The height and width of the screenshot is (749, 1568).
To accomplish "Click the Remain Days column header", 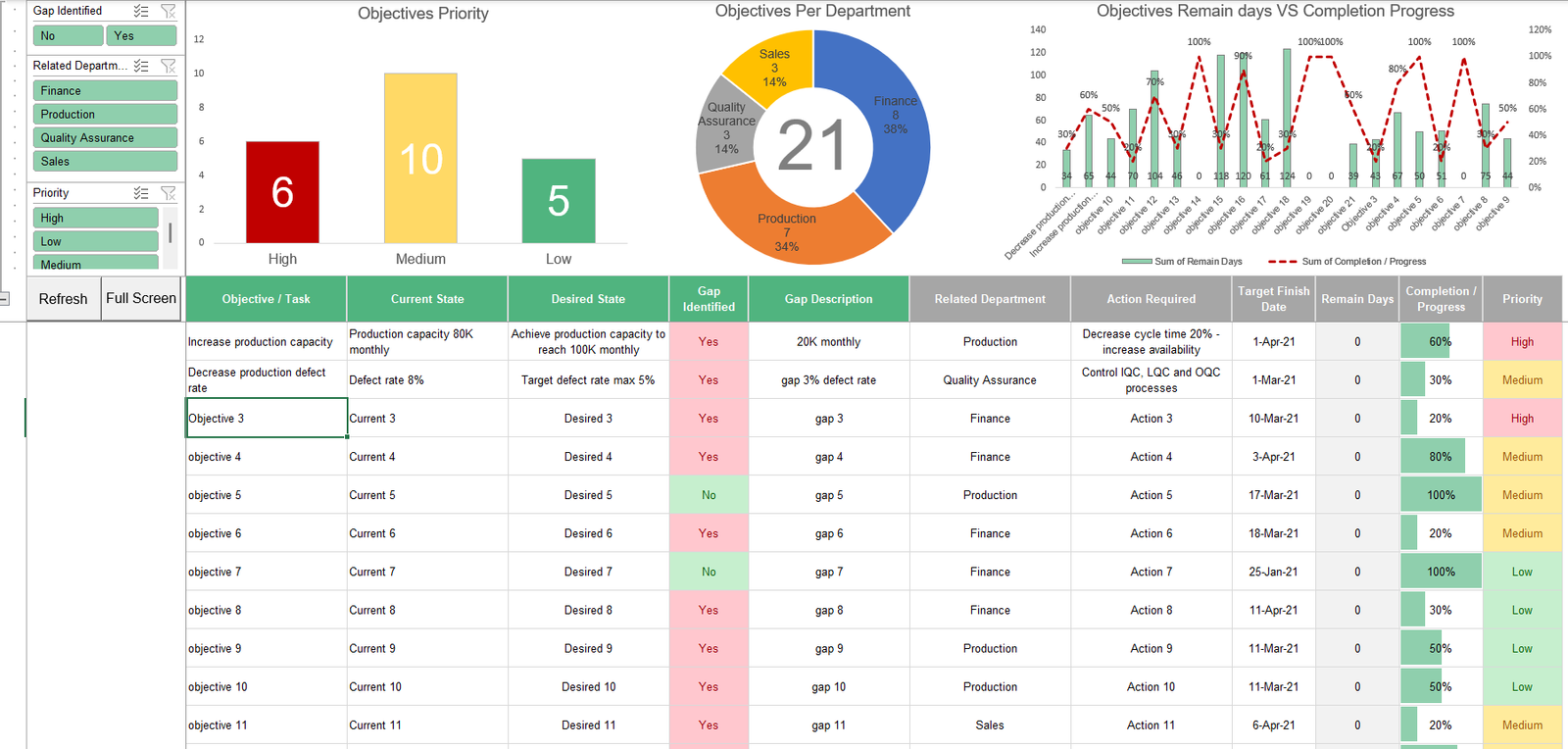I will click(x=1357, y=299).
